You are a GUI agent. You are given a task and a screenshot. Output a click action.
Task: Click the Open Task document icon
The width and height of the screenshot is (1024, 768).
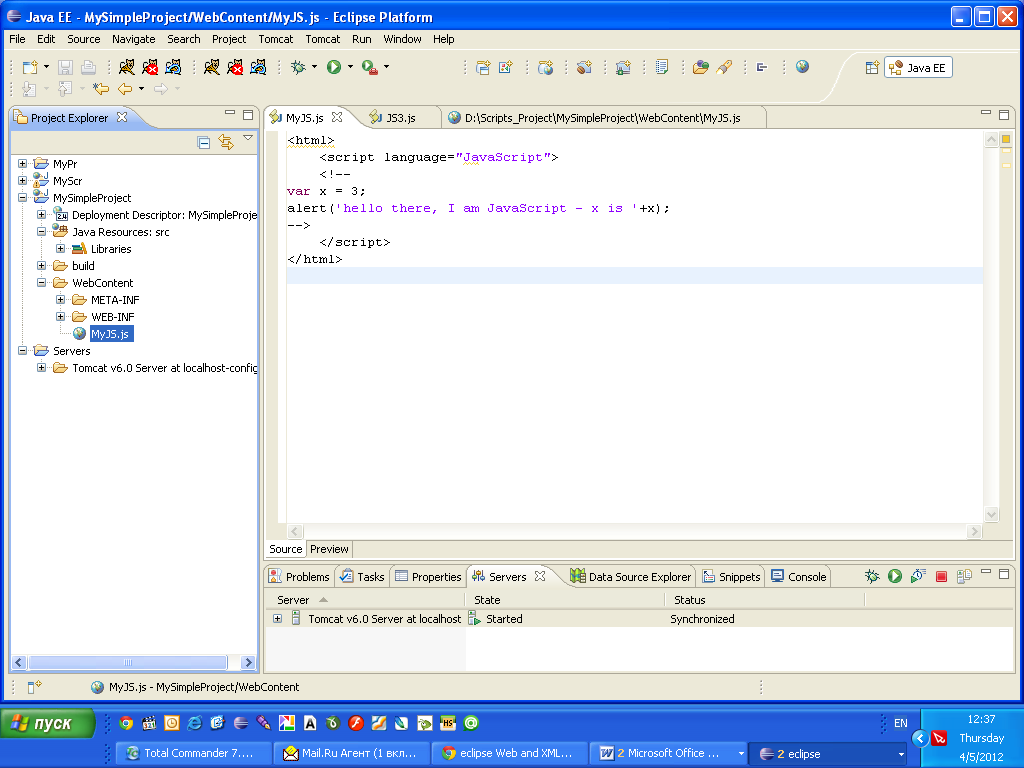click(x=662, y=67)
